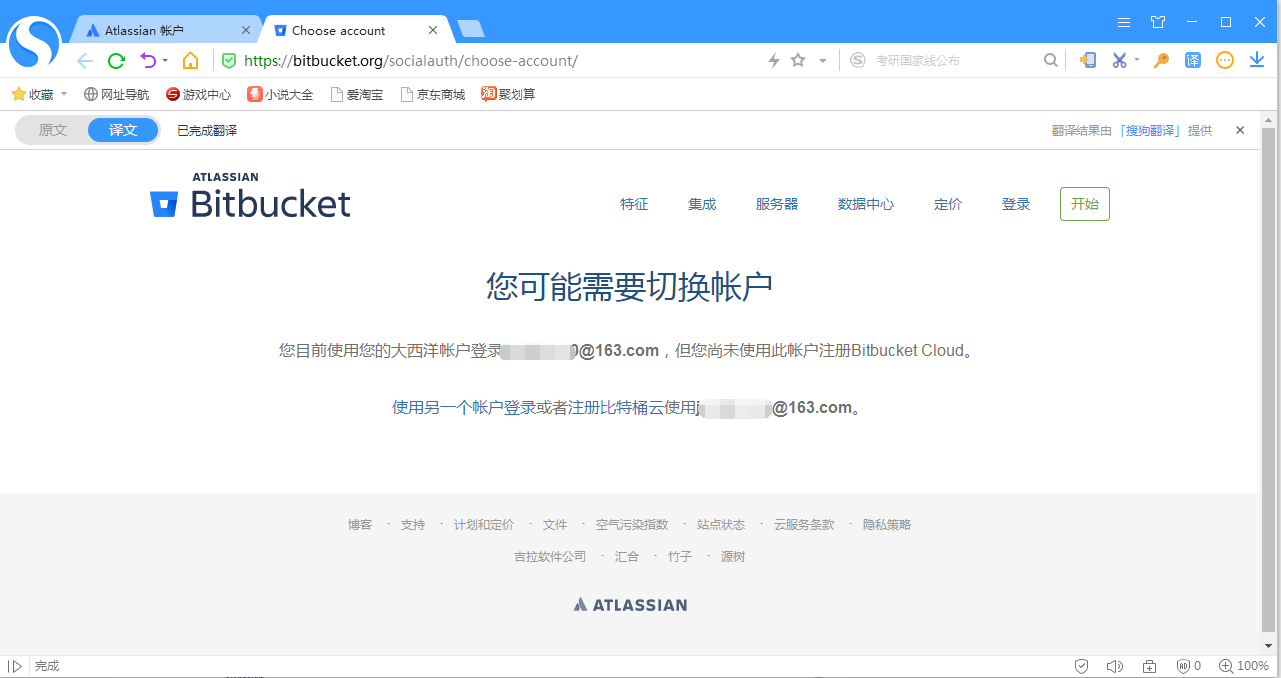
Task: Open the 游戏中心 bookmark
Action: click(x=198, y=94)
